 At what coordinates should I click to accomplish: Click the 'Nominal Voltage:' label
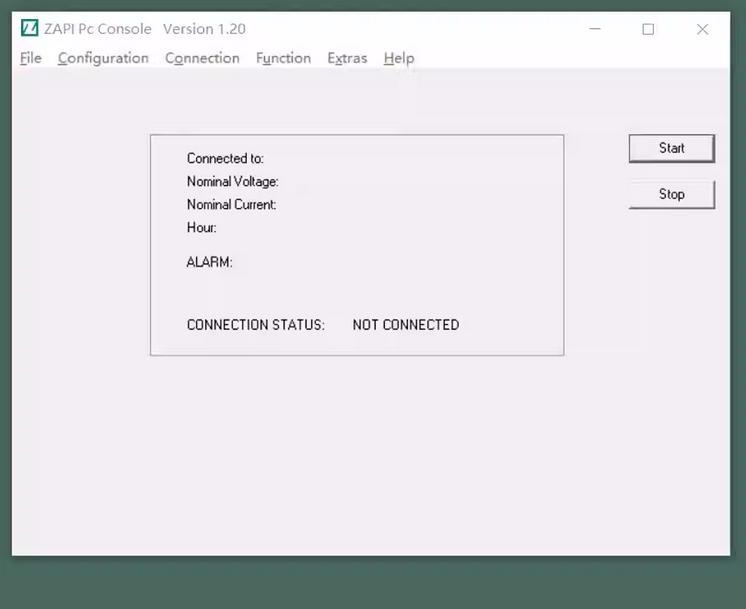click(232, 181)
